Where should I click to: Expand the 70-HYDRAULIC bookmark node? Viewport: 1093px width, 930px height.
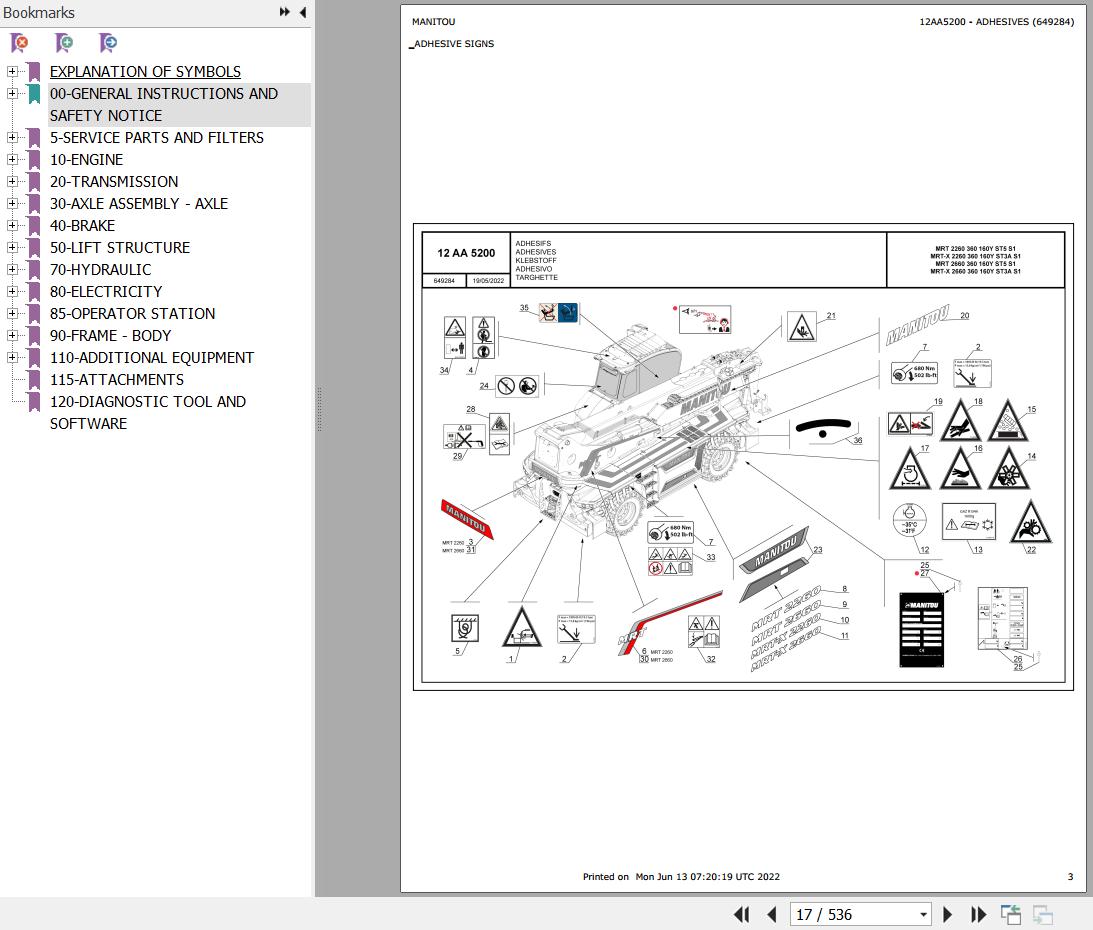point(12,270)
